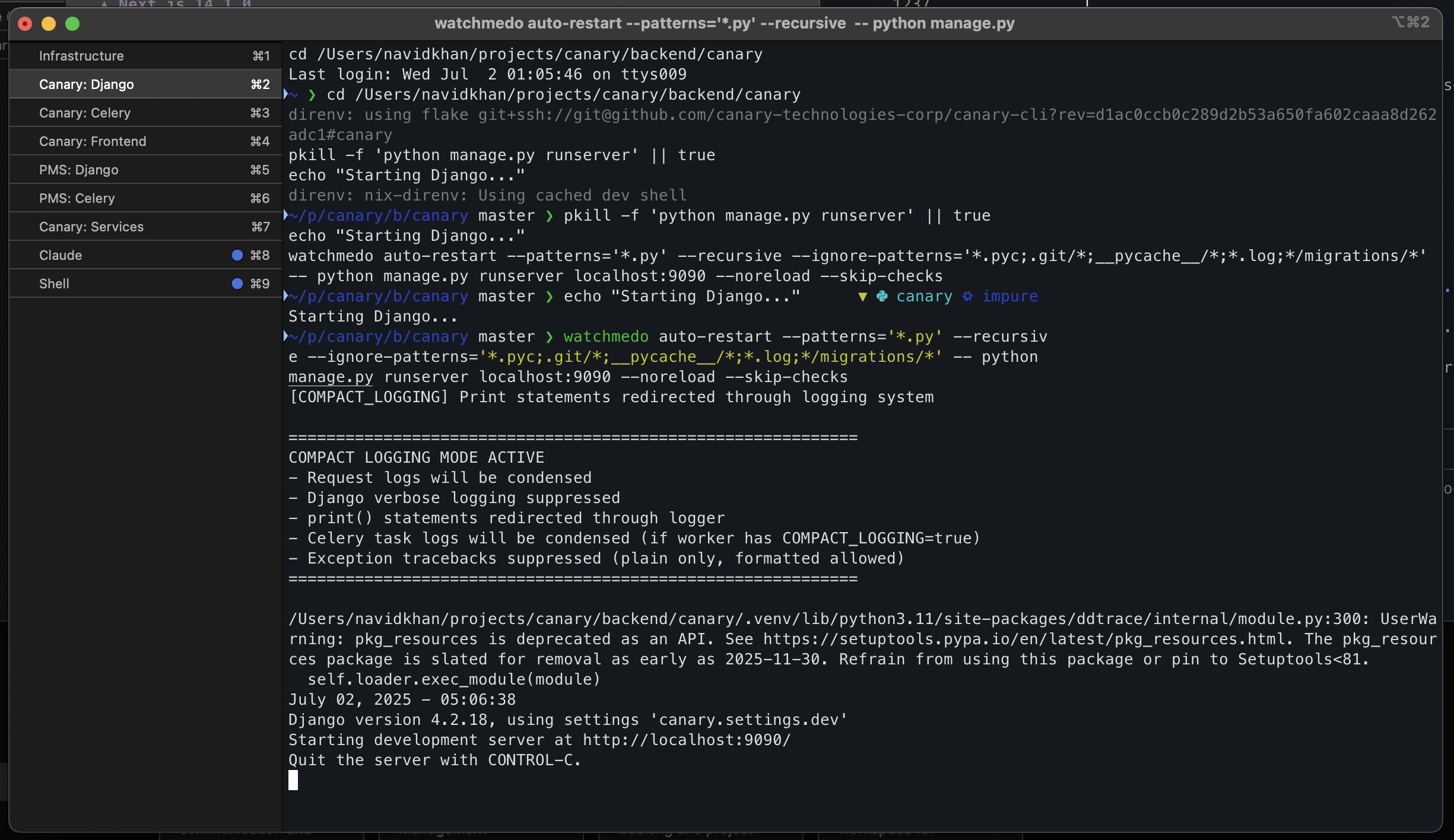The width and height of the screenshot is (1454, 840).
Task: Click the terminal cursor block at the bottom
Action: point(293,780)
